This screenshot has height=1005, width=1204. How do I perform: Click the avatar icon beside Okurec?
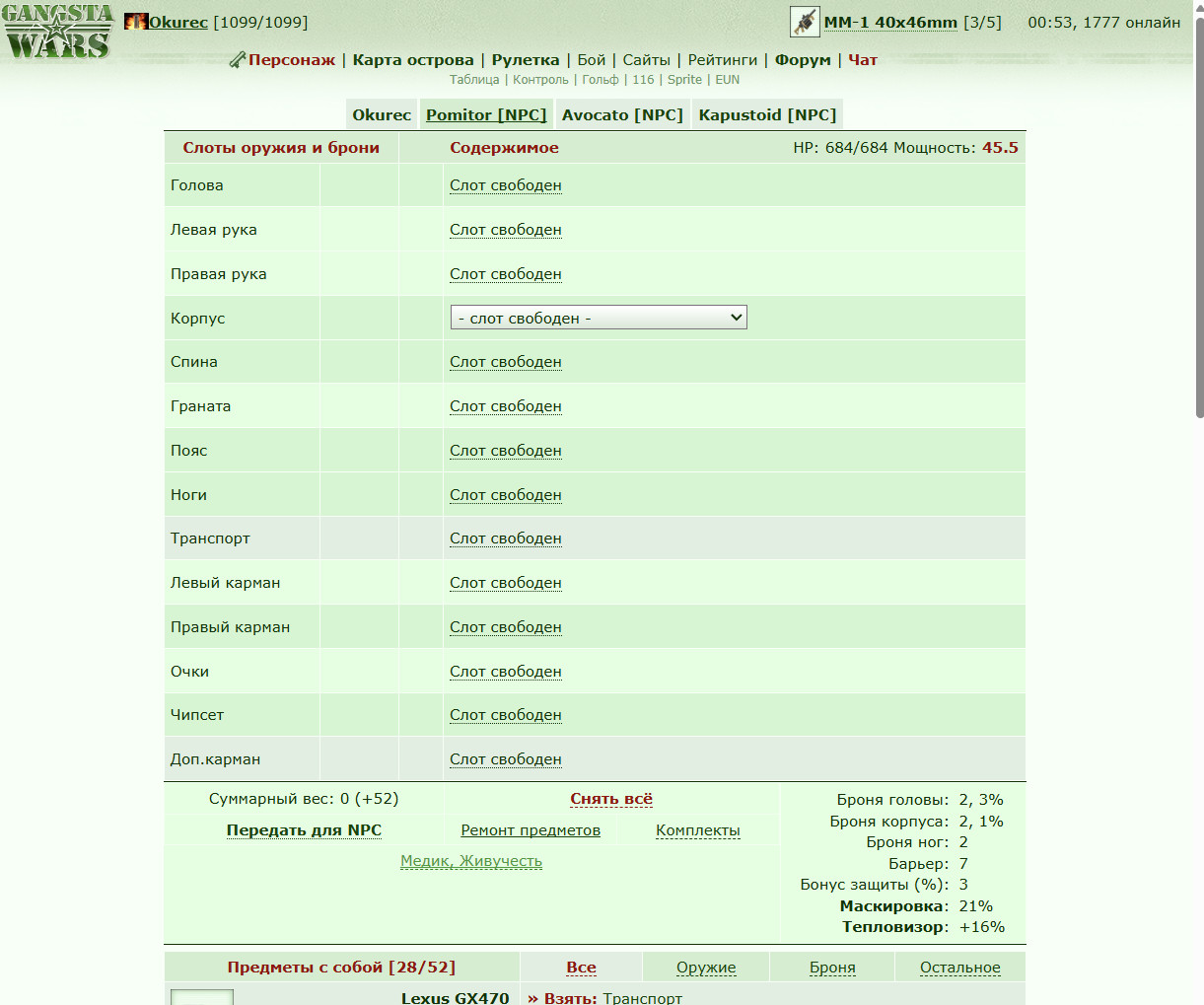(136, 22)
